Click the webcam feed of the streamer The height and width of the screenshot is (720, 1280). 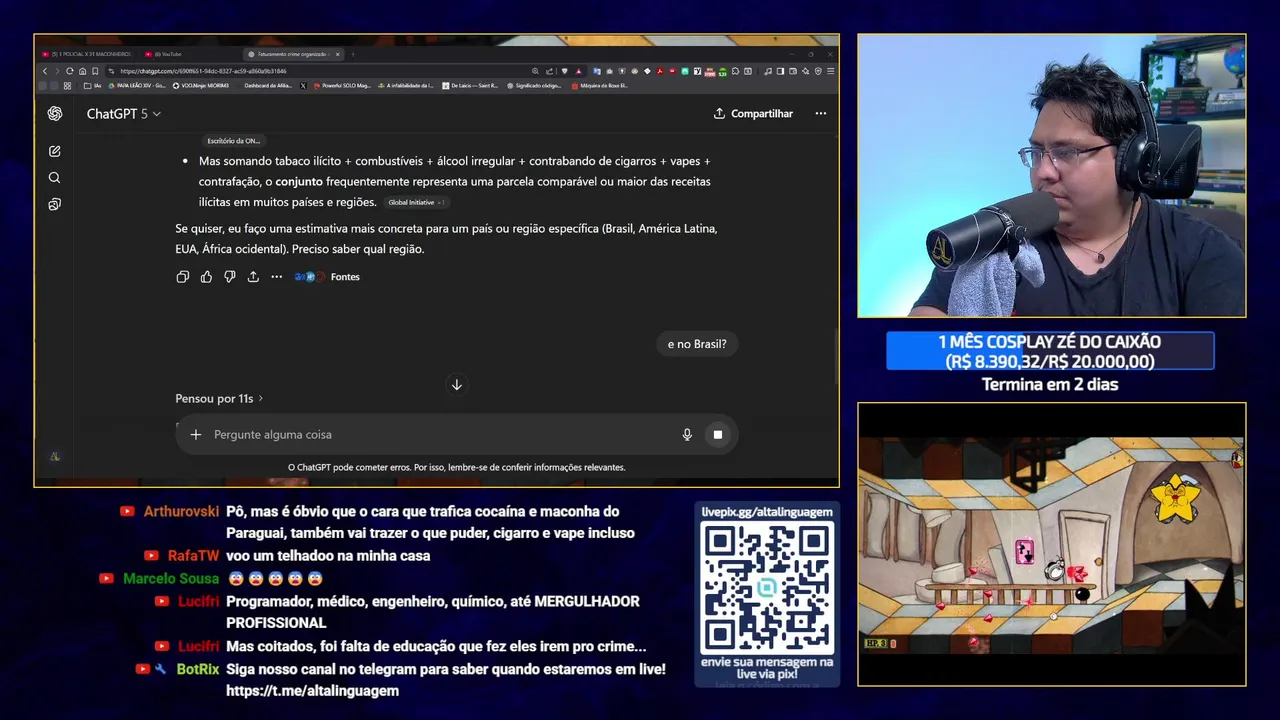1051,176
